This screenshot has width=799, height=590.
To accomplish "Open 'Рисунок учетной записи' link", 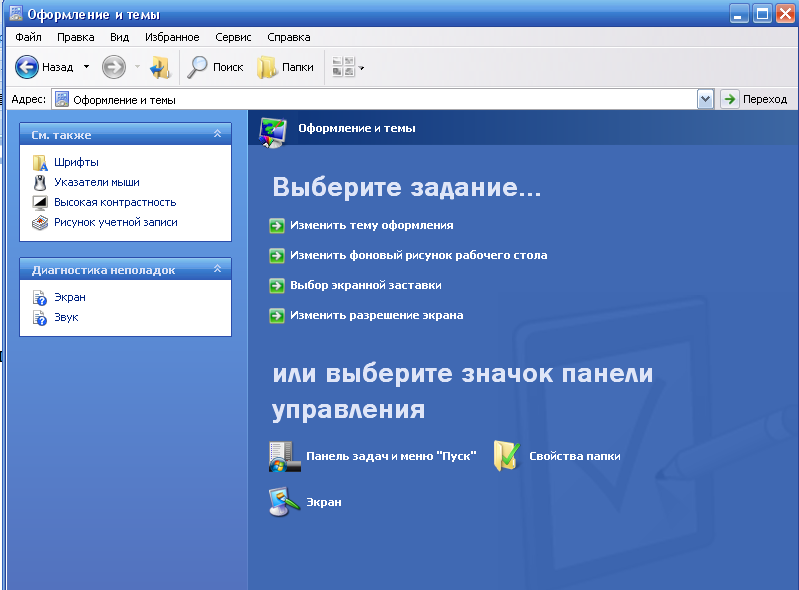I will coord(116,223).
